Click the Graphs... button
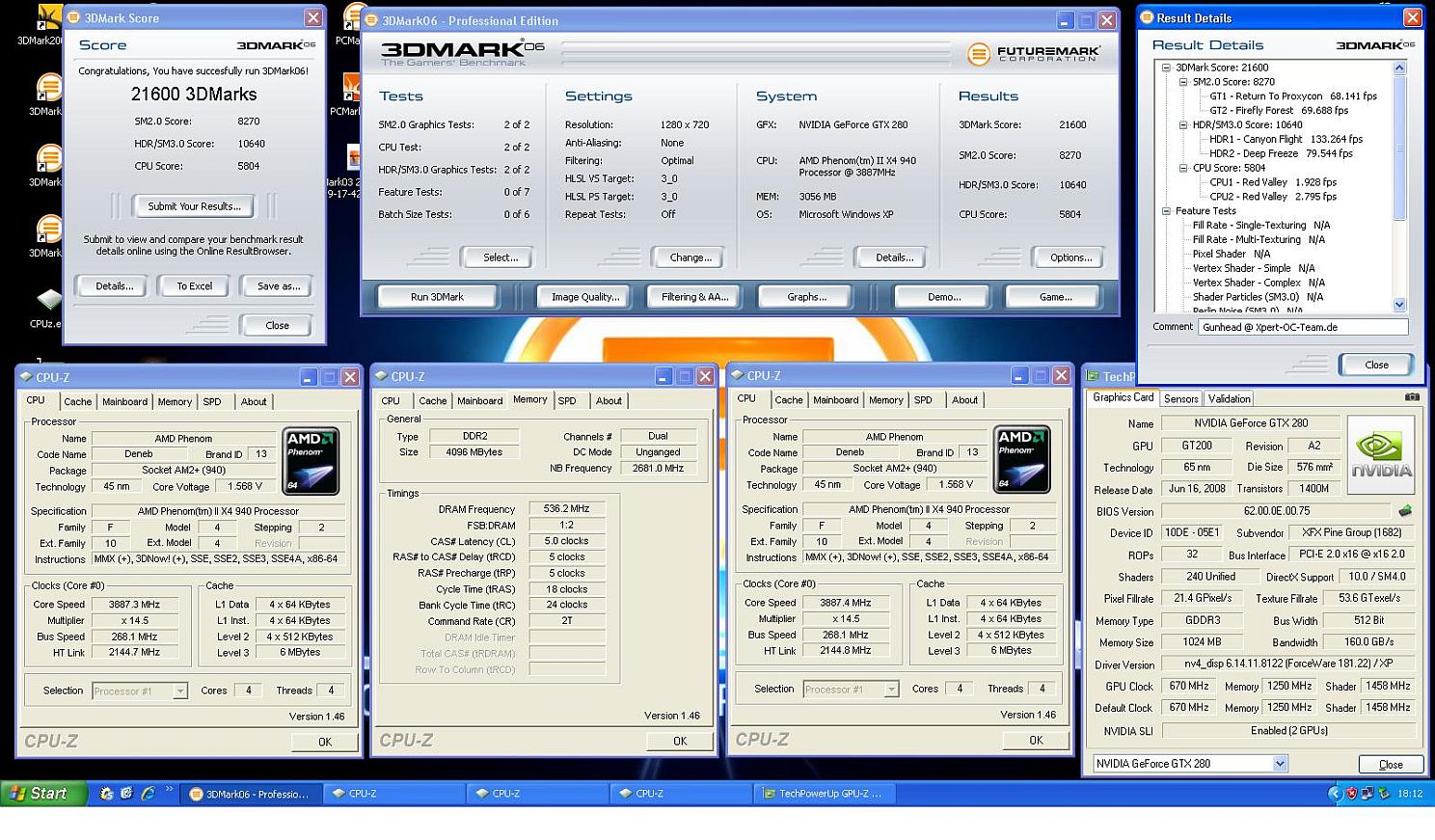Image resolution: width=1435 pixels, height=840 pixels. (806, 297)
